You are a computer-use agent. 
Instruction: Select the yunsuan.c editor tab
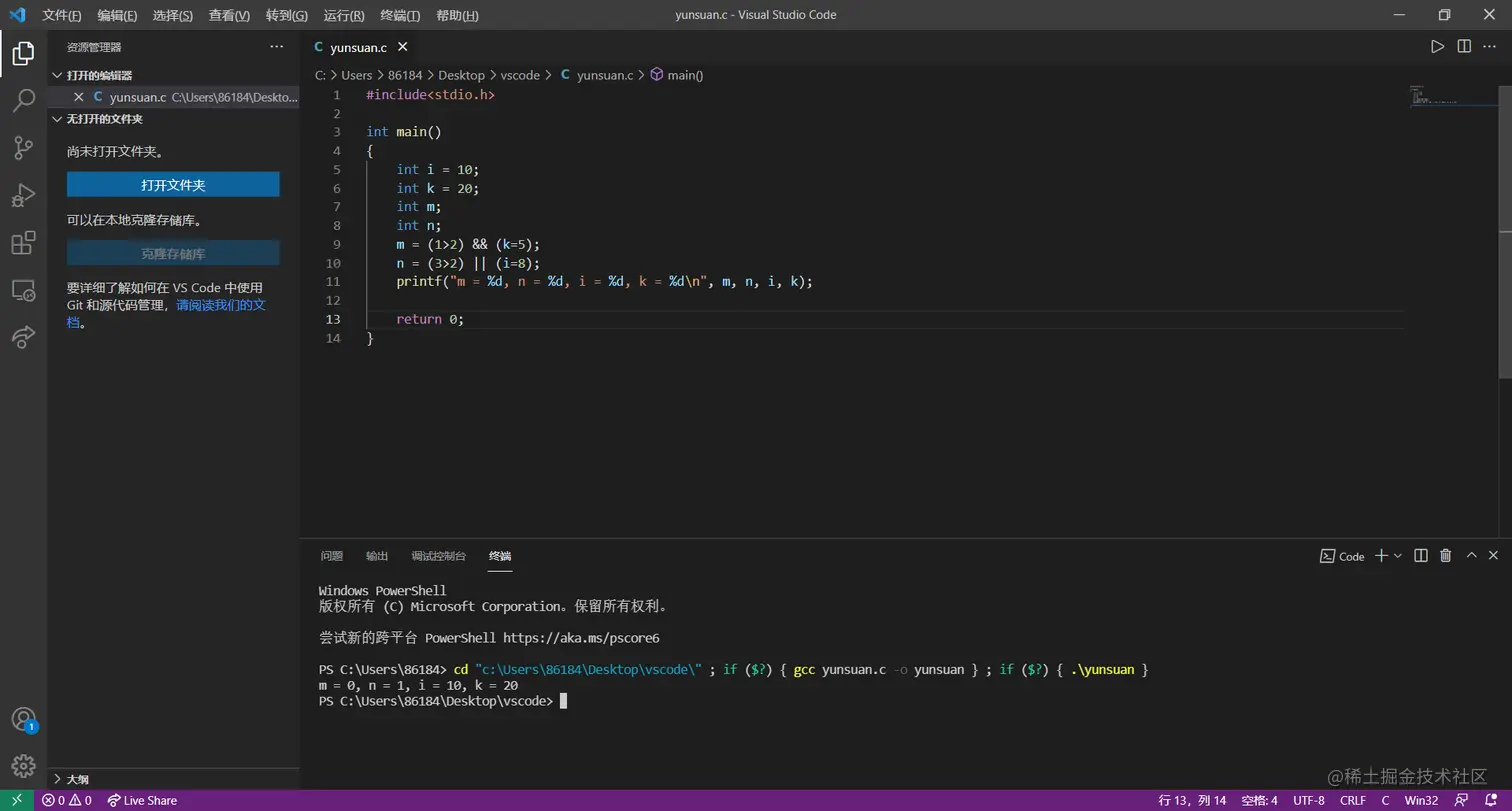click(x=359, y=47)
